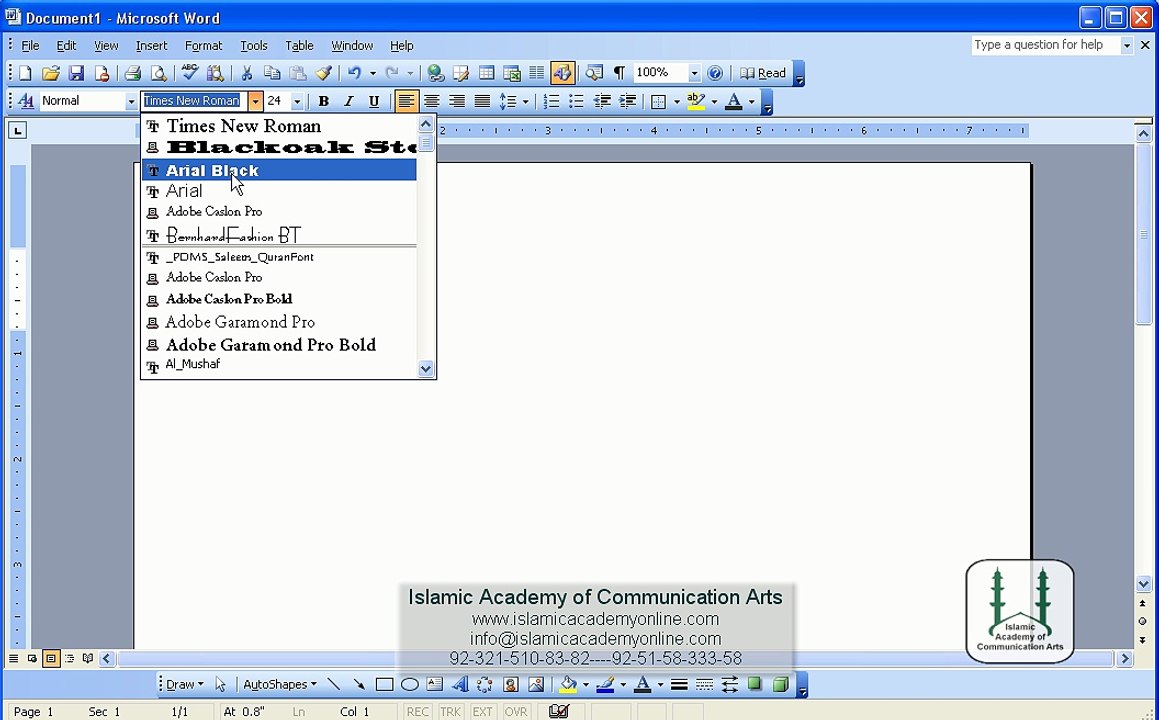Open the Tools menu
Screen dimensions: 1159x720
(254, 46)
